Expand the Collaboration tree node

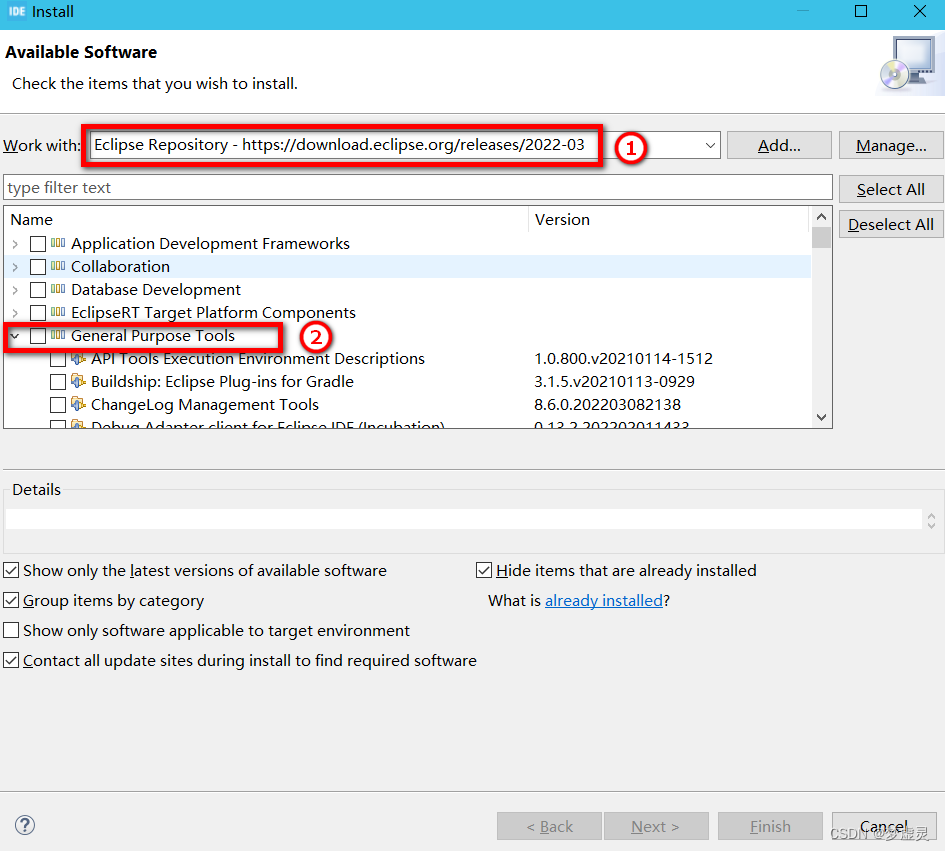[15, 267]
